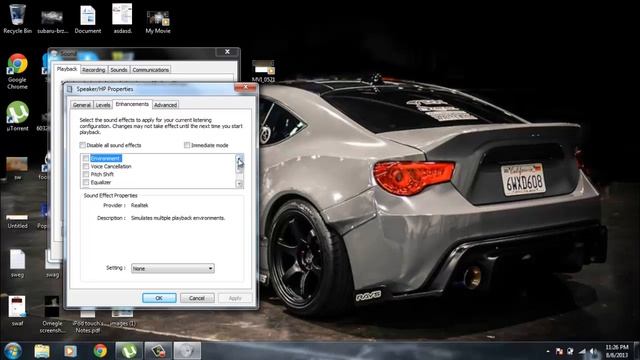Tick the Voice Cancellation checkbox
The width and height of the screenshot is (640, 360).
pos(86,167)
